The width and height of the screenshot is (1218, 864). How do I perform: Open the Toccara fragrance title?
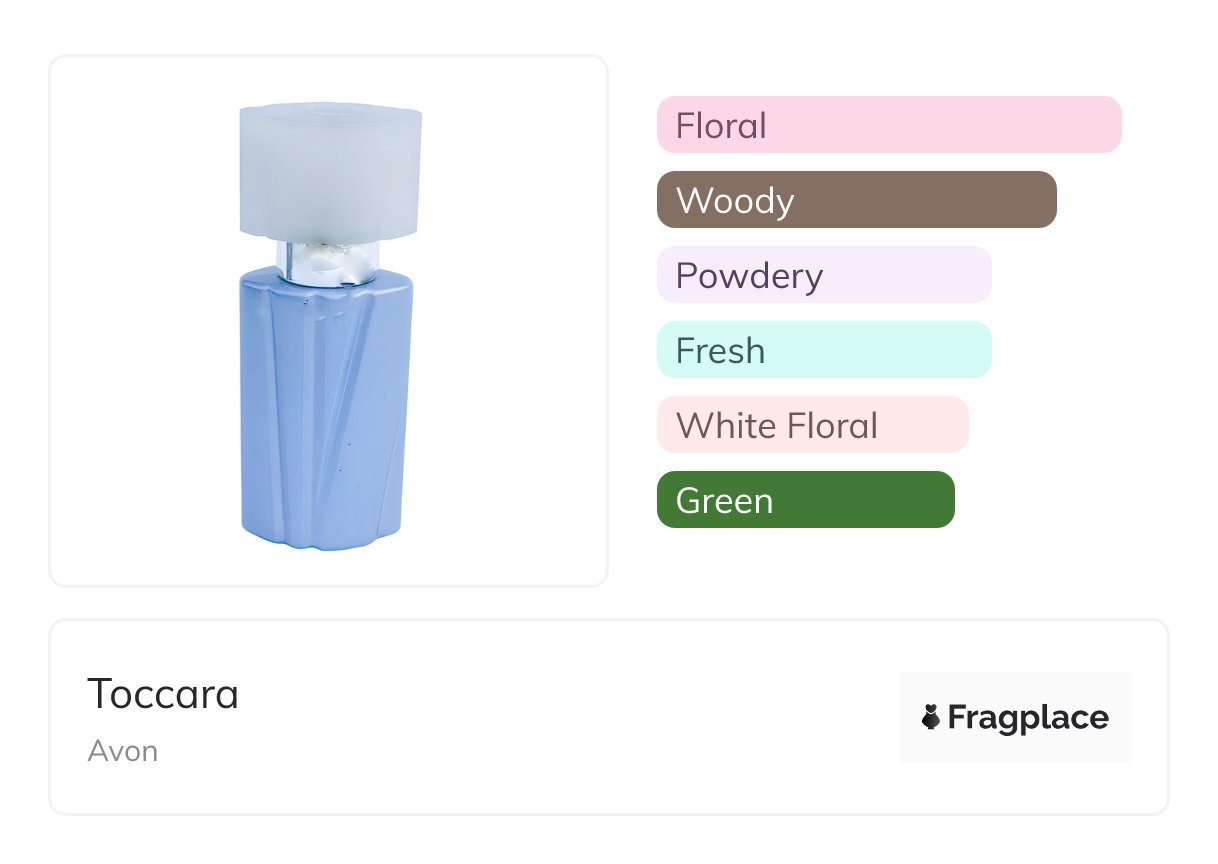tap(163, 693)
